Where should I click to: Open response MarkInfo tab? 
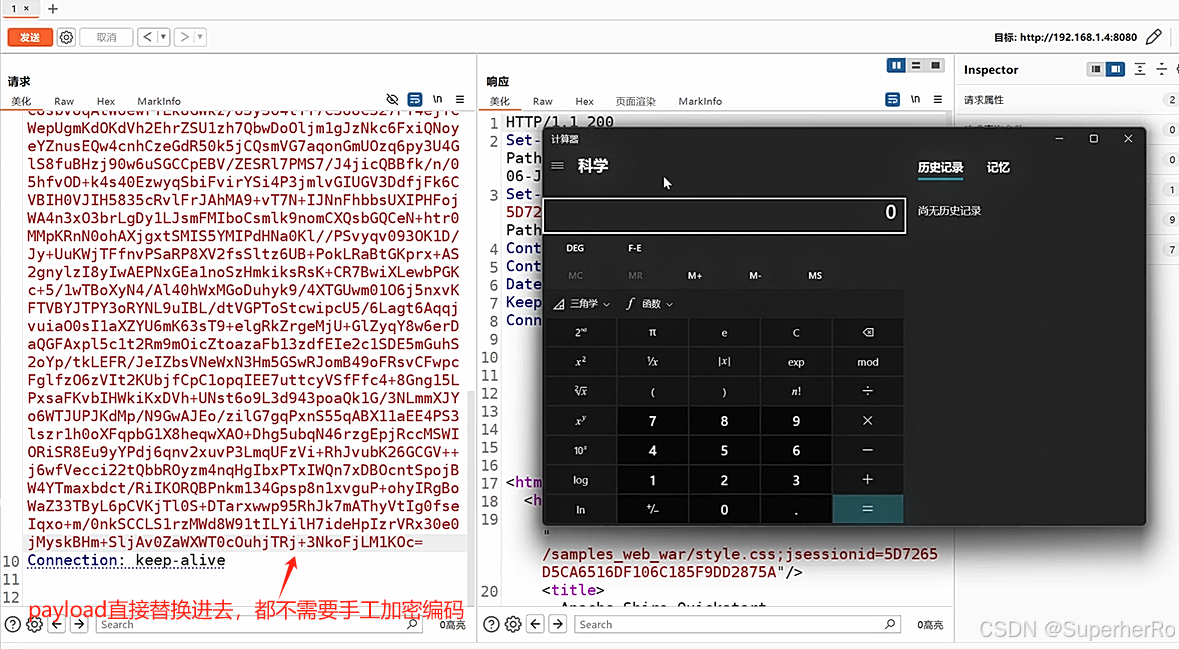click(x=700, y=101)
